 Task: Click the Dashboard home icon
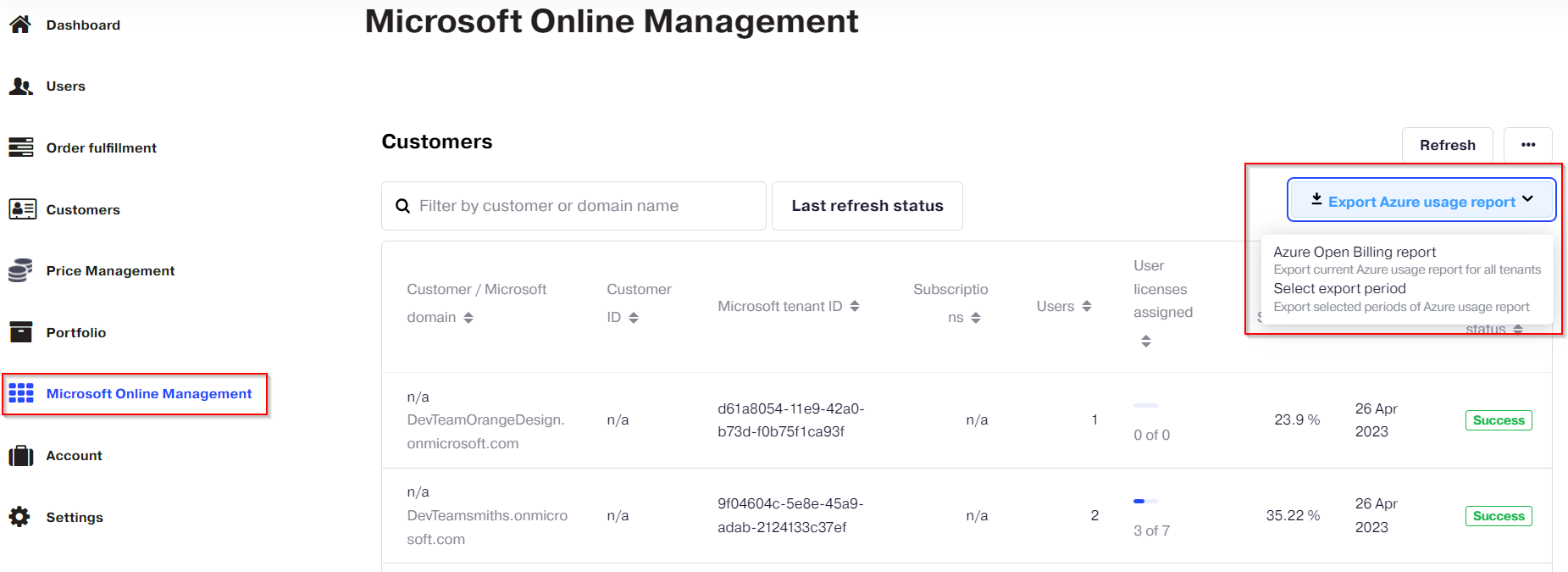click(x=20, y=25)
